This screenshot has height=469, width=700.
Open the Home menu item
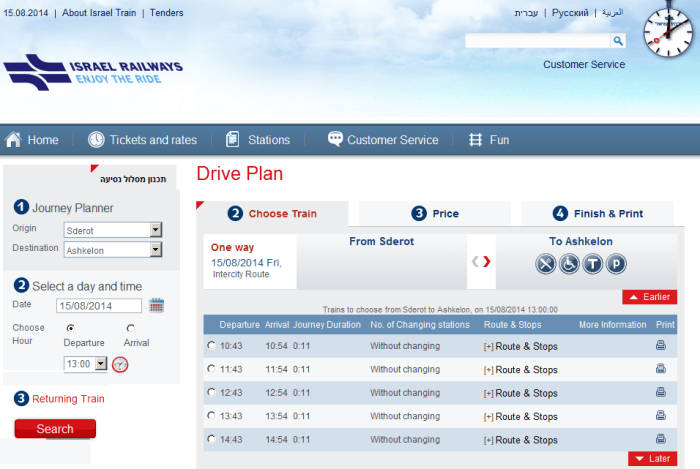coord(43,140)
